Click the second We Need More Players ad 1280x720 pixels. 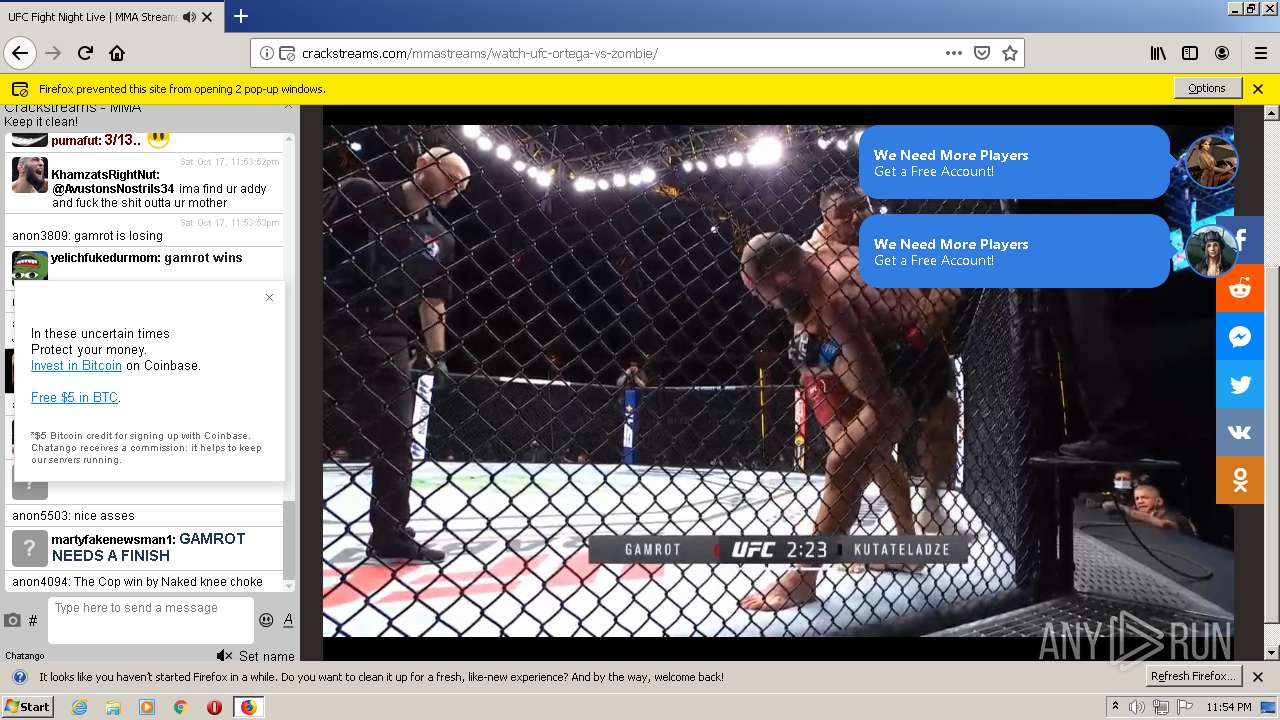(x=1014, y=251)
